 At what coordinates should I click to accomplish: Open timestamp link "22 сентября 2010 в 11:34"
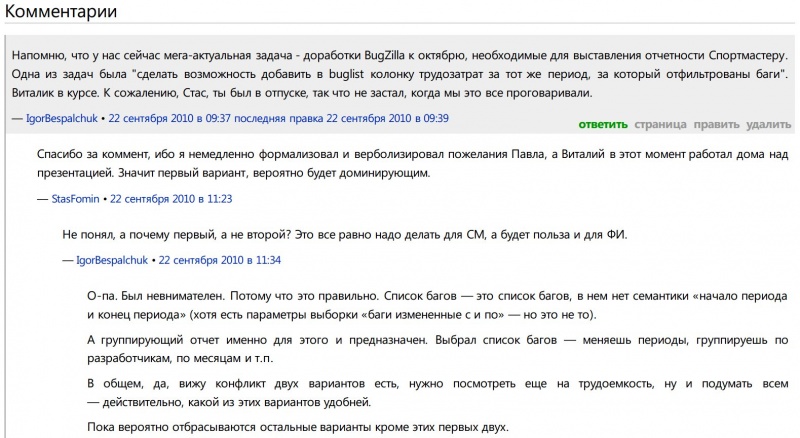pos(219,260)
